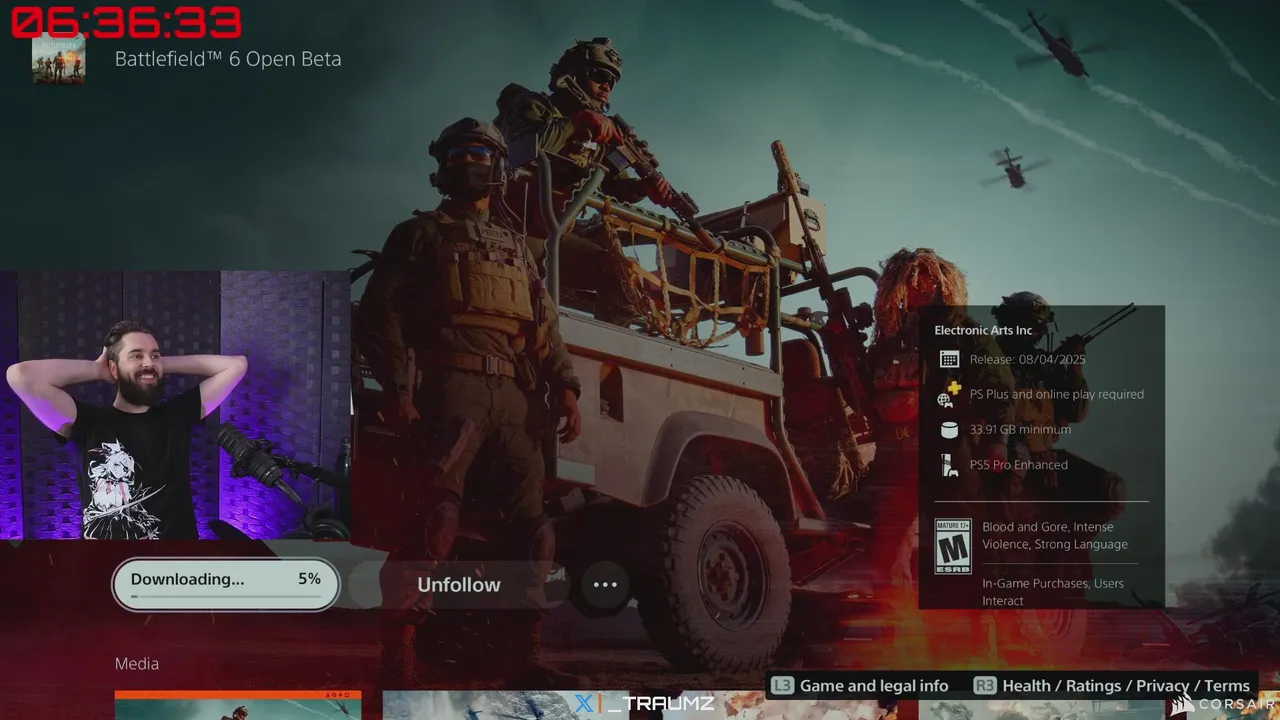Click Blood and Gore, Intense Violence descriptor

pyautogui.click(x=1055, y=536)
